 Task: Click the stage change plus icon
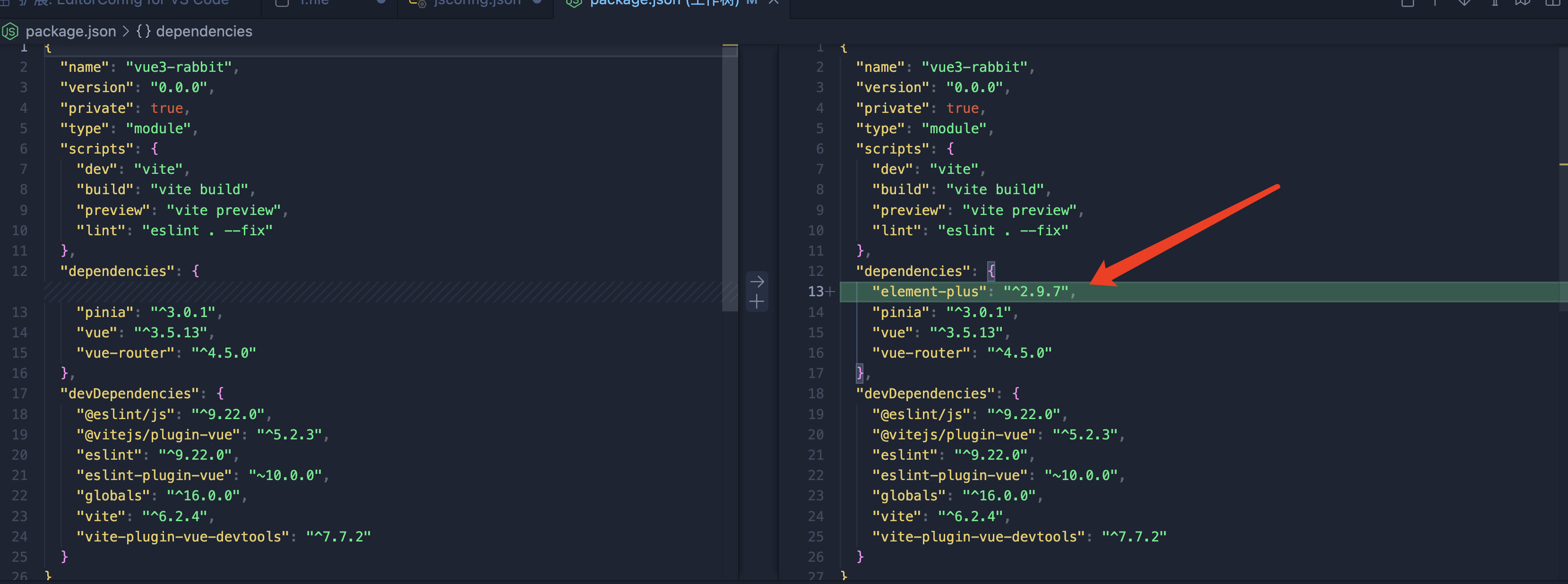pos(757,302)
